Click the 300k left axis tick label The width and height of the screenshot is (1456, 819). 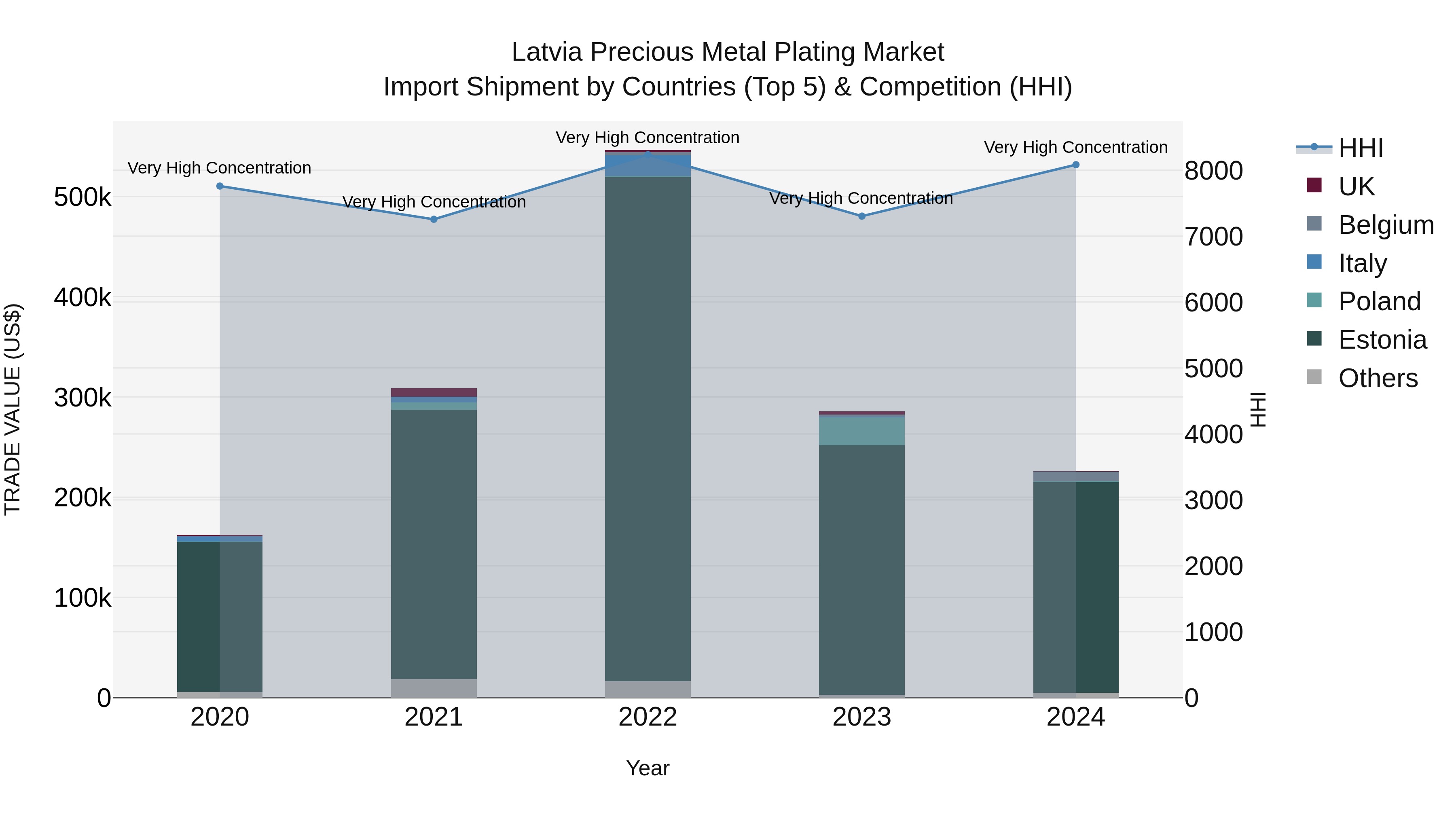[x=83, y=398]
